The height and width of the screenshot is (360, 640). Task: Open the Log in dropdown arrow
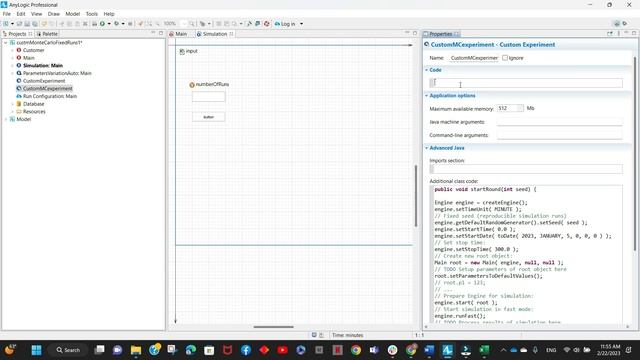[x=301, y=24]
